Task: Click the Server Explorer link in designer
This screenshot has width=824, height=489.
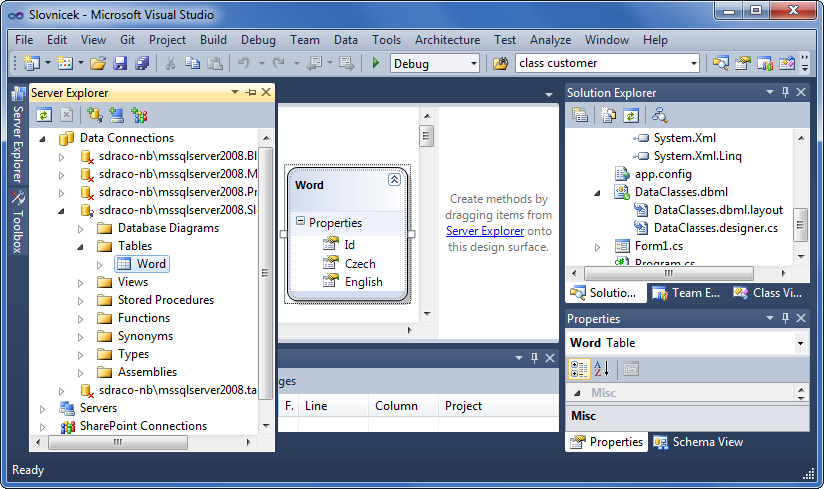Action: [x=485, y=231]
